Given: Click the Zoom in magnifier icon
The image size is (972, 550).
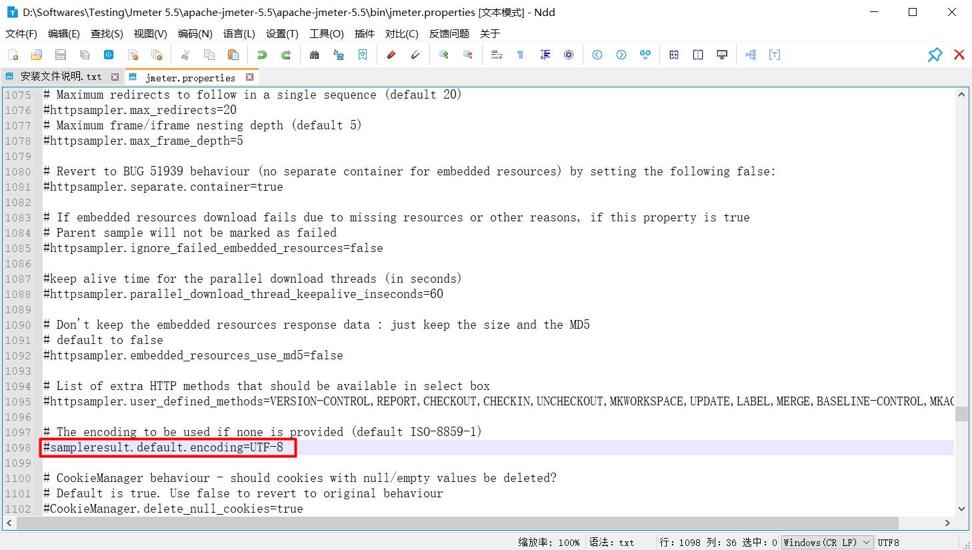Looking at the screenshot, I should tap(443, 55).
